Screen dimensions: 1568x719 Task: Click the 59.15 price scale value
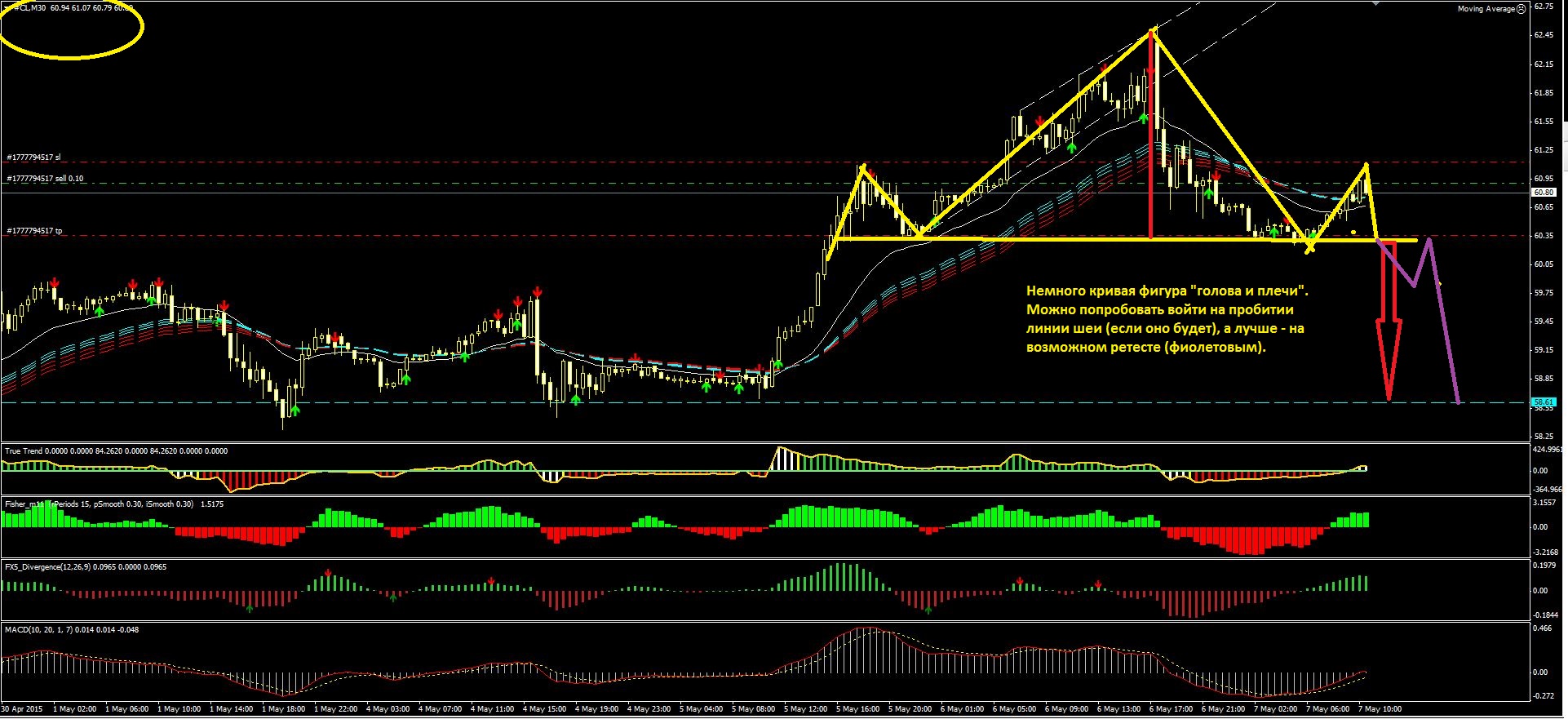(x=1544, y=350)
